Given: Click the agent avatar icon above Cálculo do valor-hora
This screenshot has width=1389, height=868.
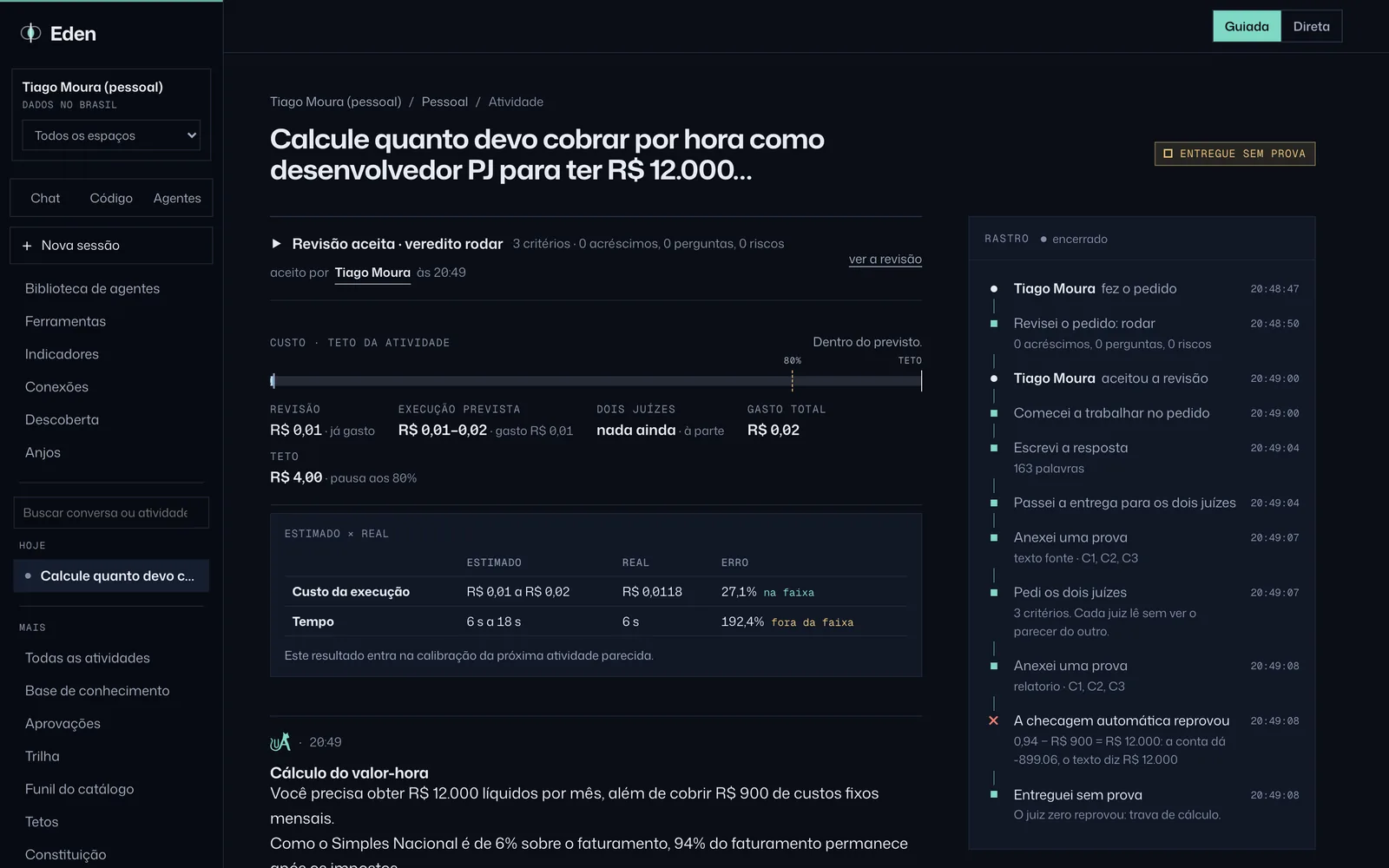Looking at the screenshot, I should click(280, 742).
